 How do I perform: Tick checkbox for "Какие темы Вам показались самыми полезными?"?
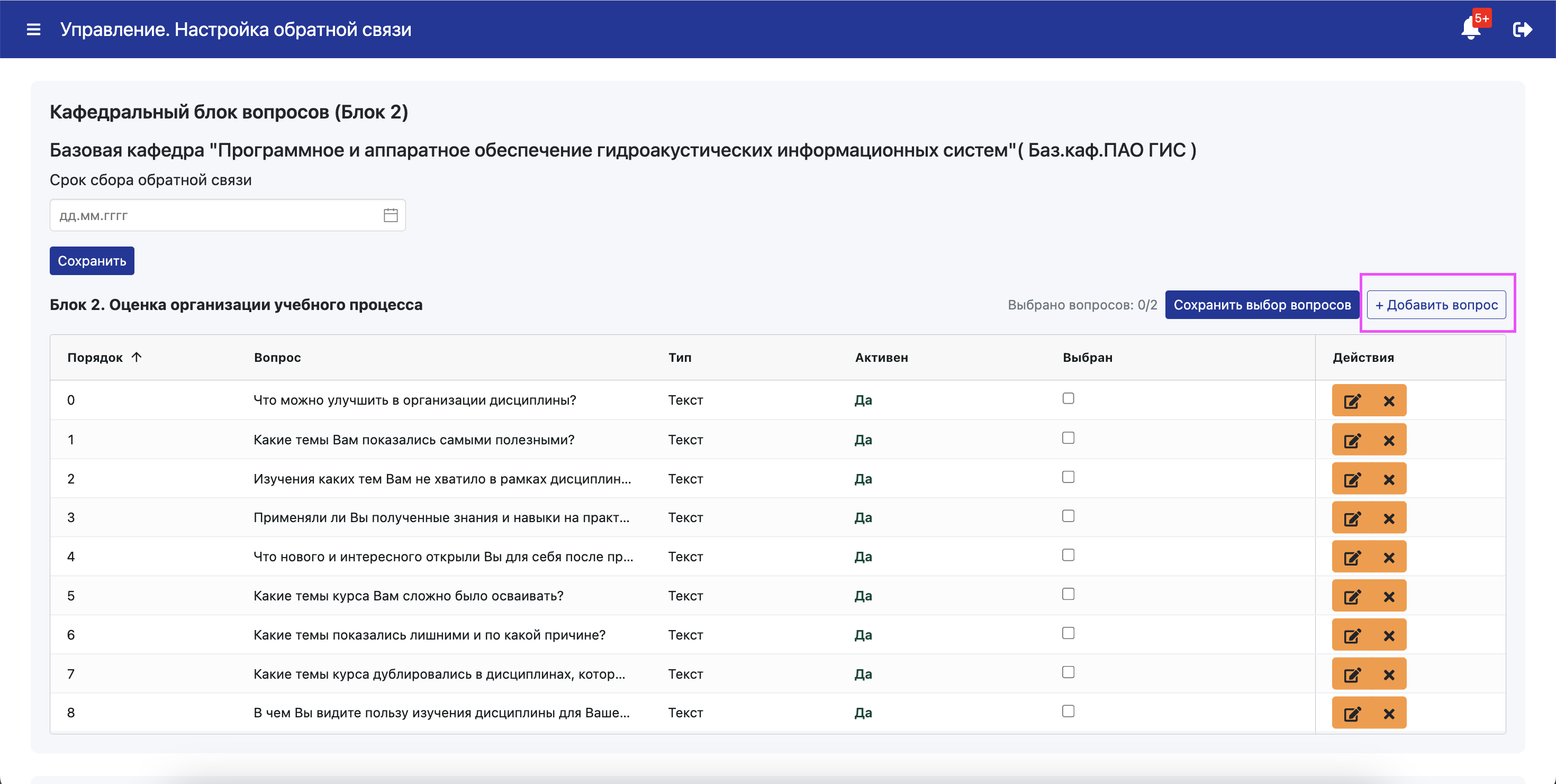tap(1068, 437)
